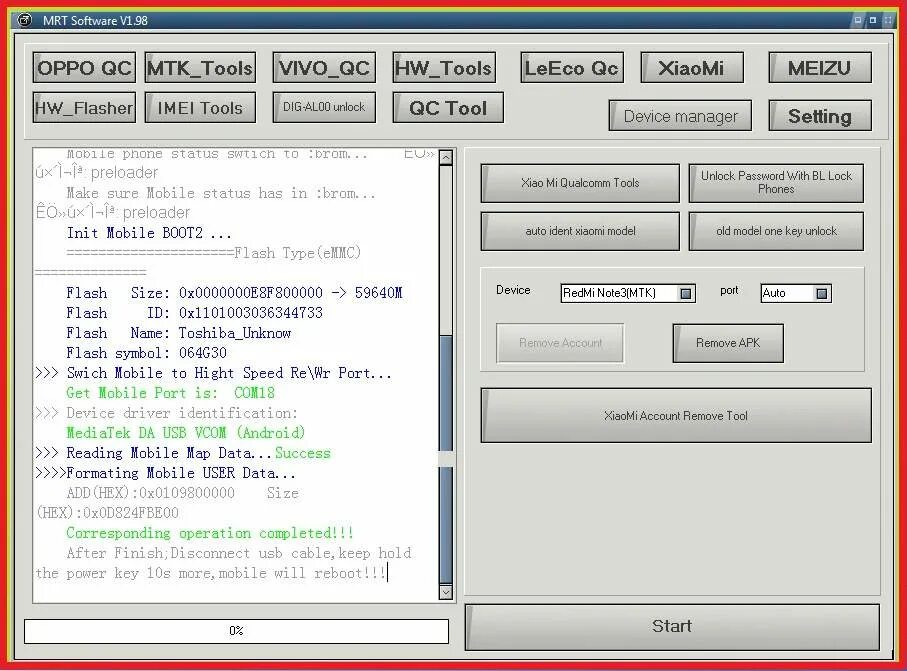Image resolution: width=907 pixels, height=671 pixels.
Task: Click the Remove APK button
Action: click(728, 343)
